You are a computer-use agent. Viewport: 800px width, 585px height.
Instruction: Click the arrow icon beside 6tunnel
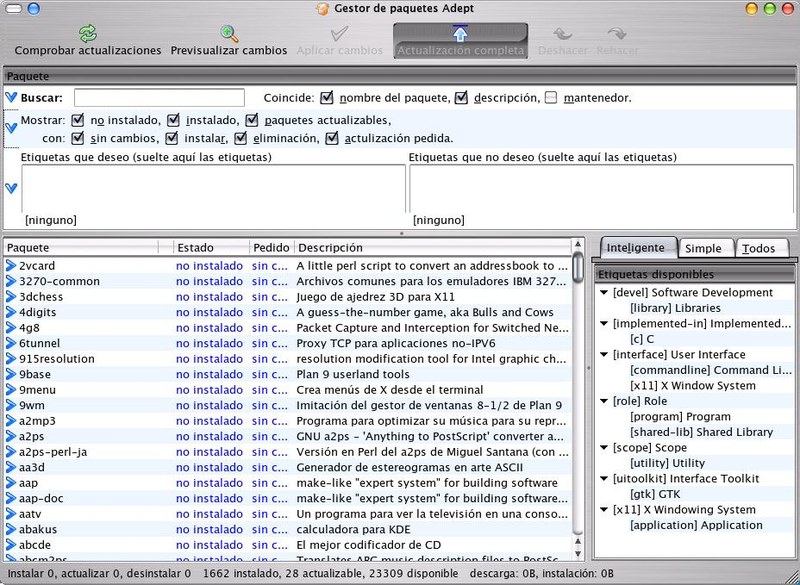tap(11, 343)
